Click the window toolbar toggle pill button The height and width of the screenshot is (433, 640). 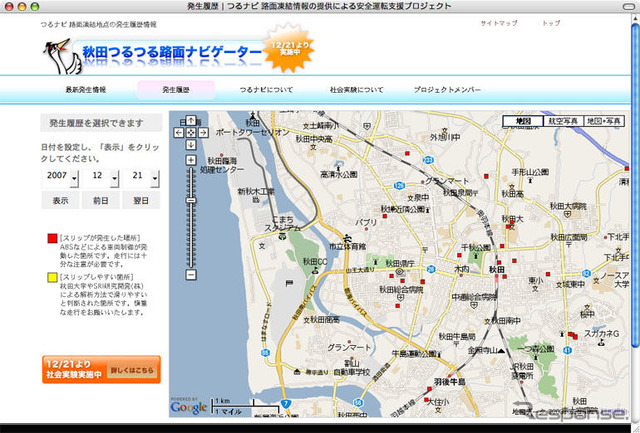coord(629,7)
